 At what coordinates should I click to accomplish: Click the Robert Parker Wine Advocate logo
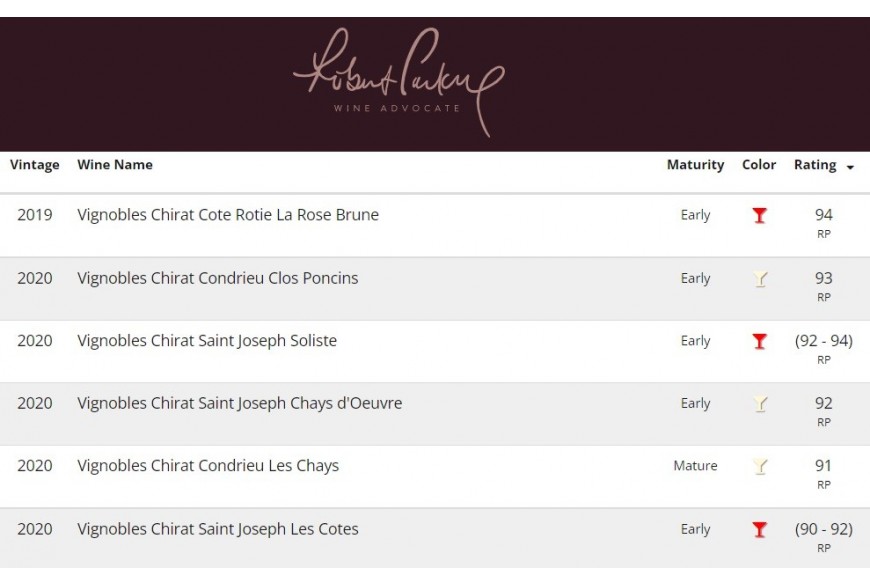398,82
